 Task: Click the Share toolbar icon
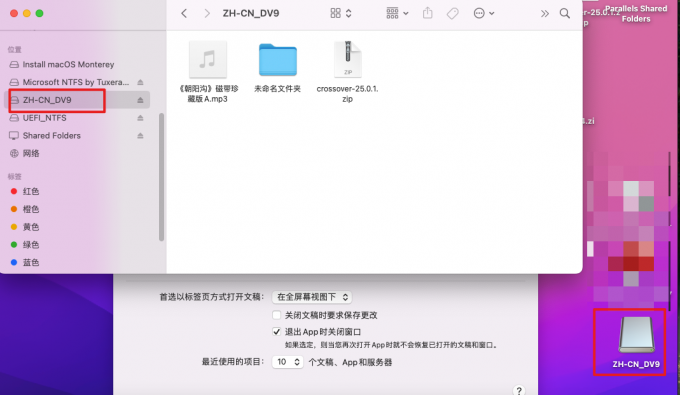(428, 13)
